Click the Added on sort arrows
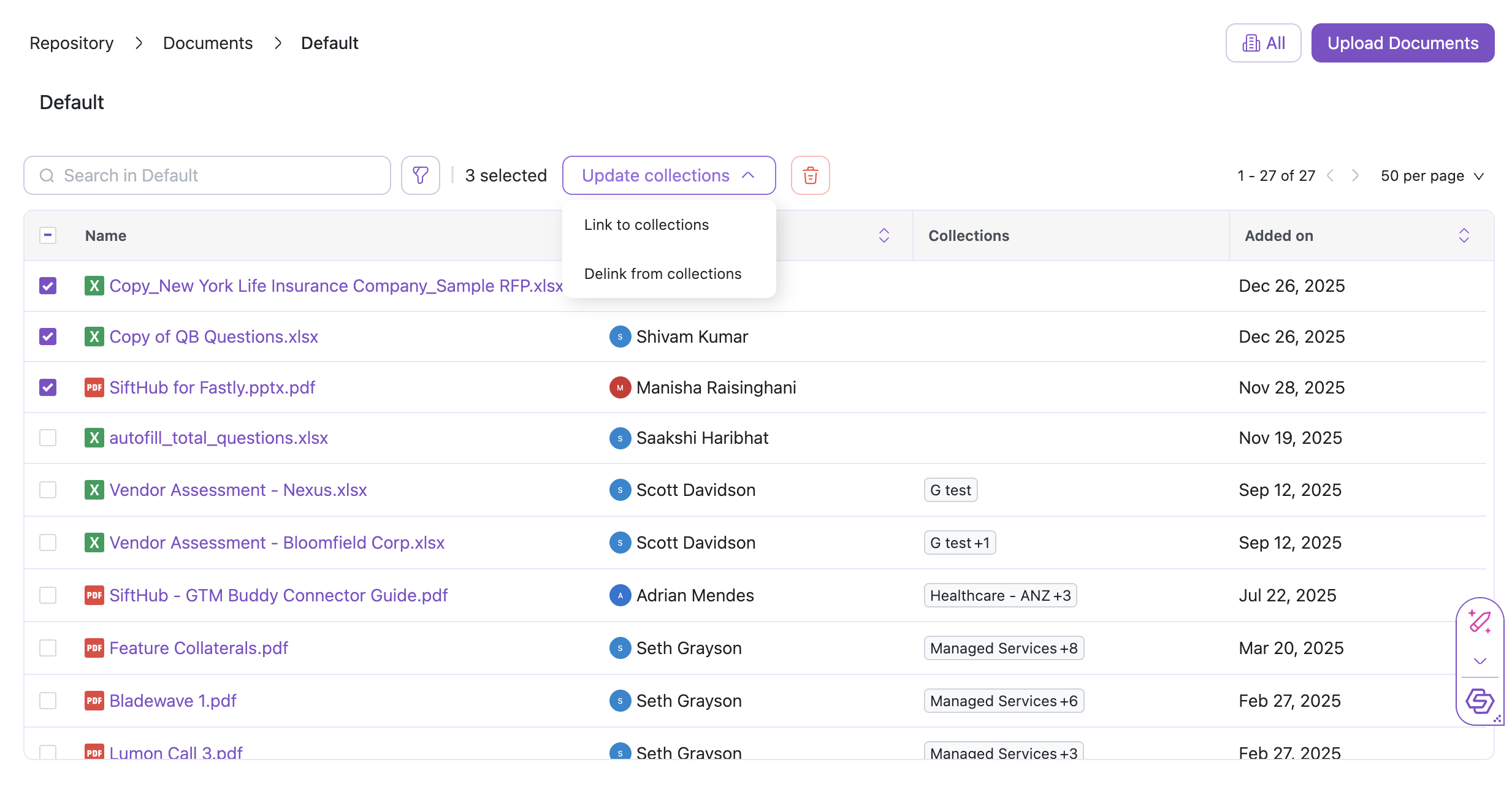Screen dimensions: 1512x792 tap(1464, 235)
